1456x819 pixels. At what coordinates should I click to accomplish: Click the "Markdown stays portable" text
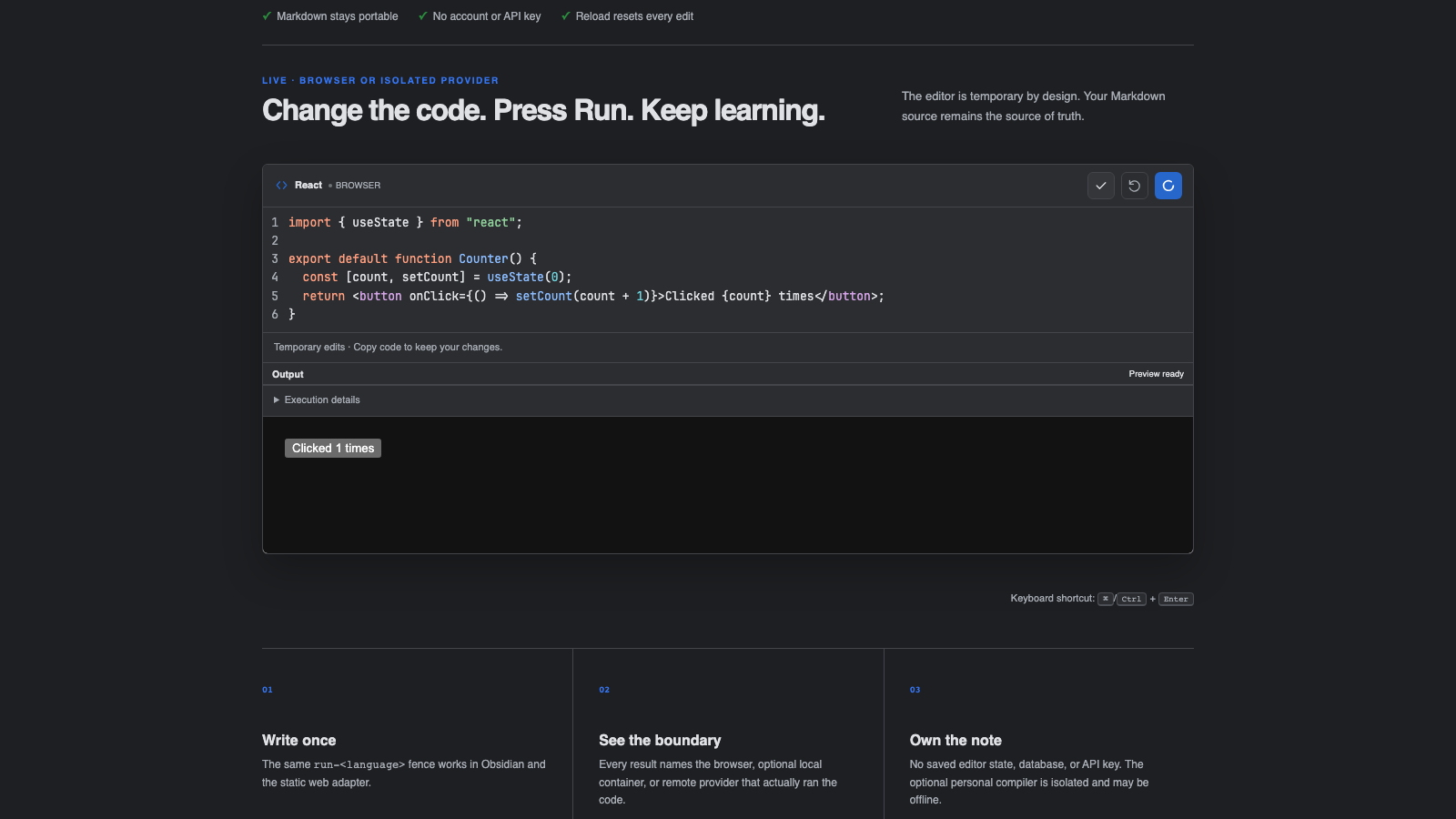coord(338,16)
